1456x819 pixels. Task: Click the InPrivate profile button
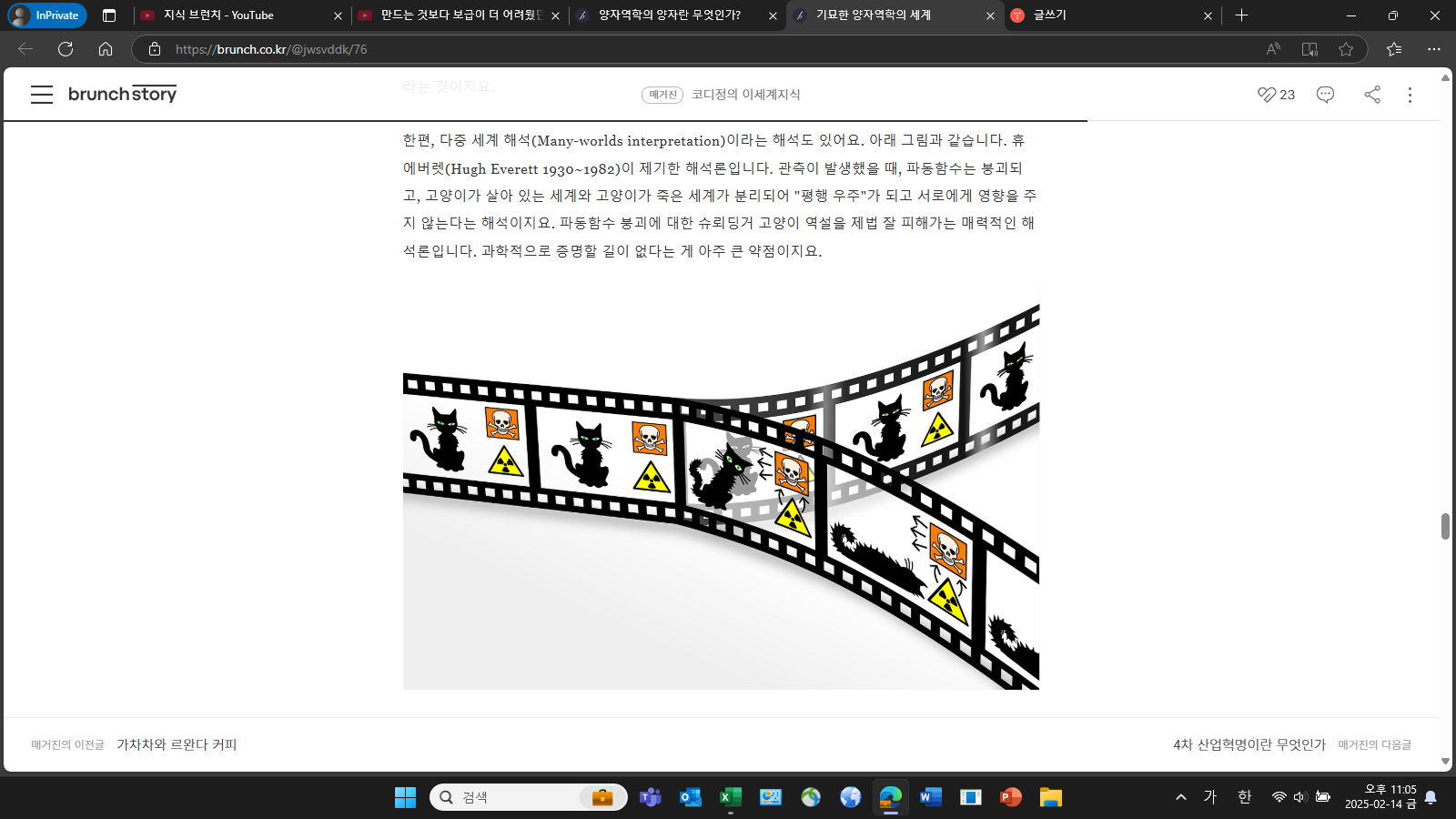47,15
